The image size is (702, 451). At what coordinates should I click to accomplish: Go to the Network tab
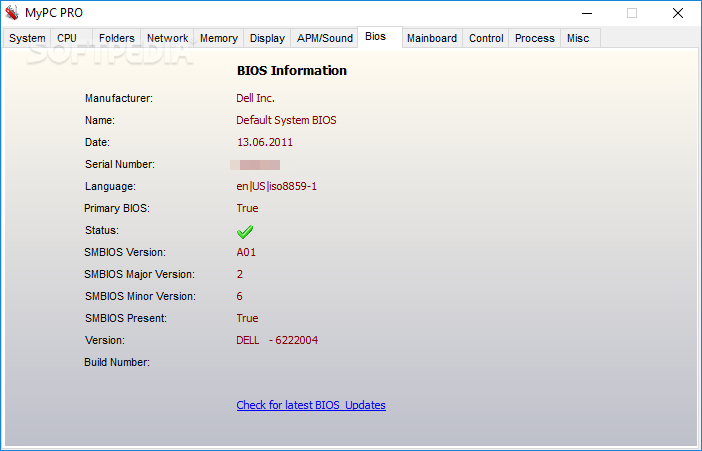pos(167,38)
